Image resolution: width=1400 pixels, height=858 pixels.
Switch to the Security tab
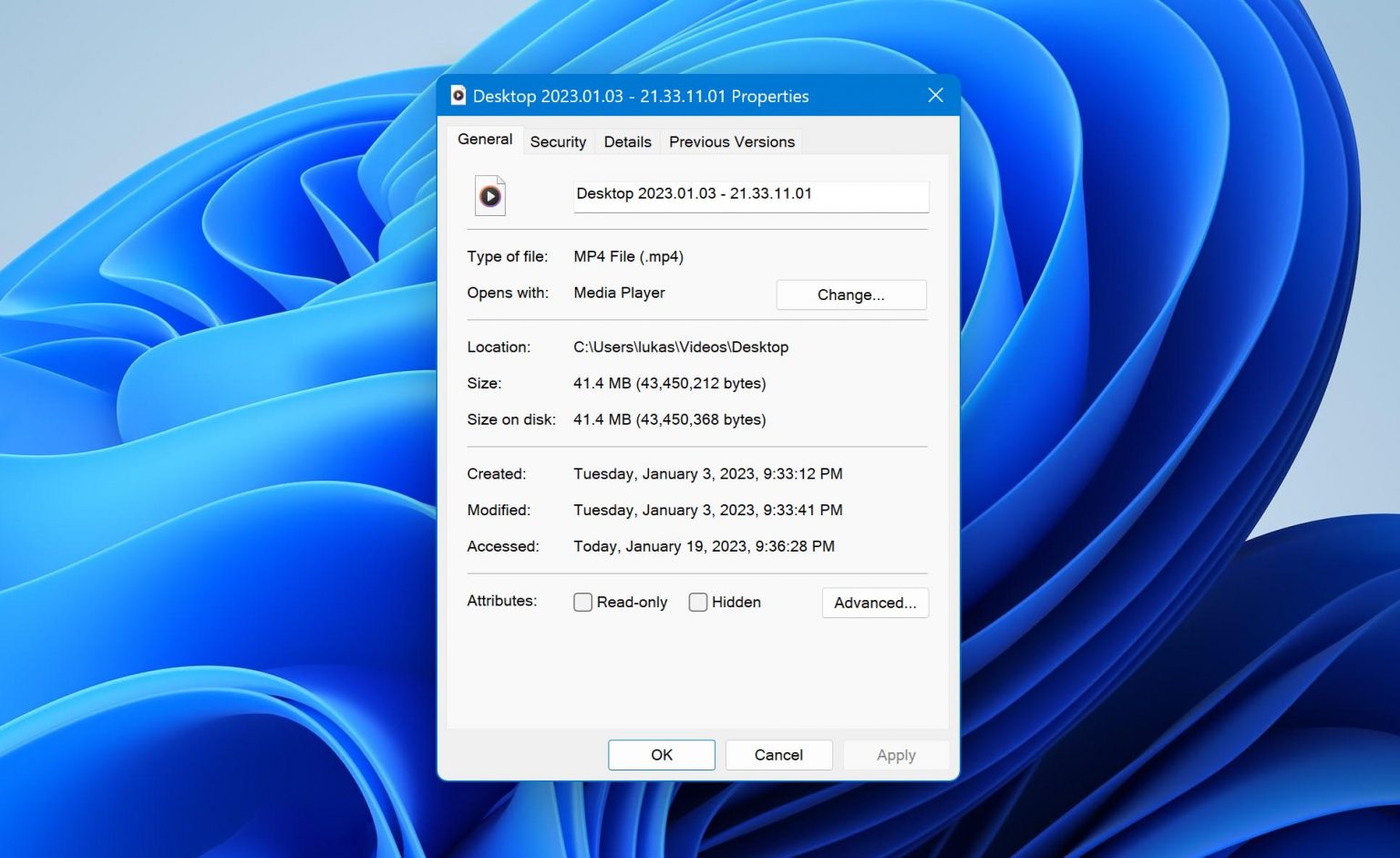pyautogui.click(x=558, y=141)
